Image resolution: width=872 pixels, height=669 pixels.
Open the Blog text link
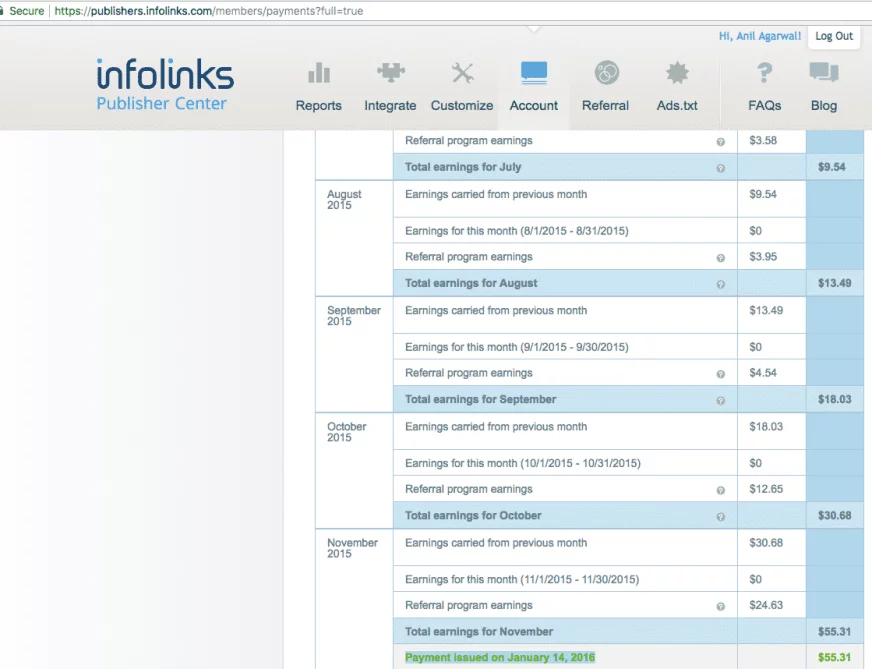pos(824,106)
